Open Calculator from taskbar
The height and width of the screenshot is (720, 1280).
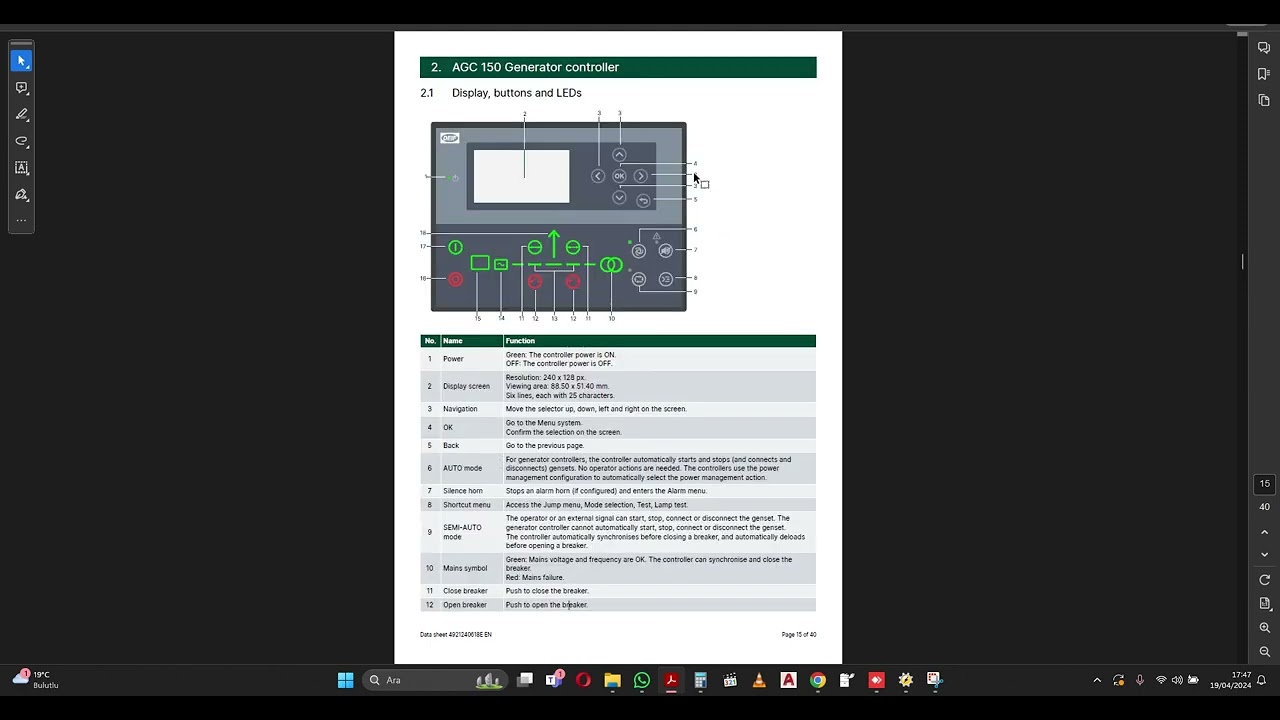[x=701, y=680]
